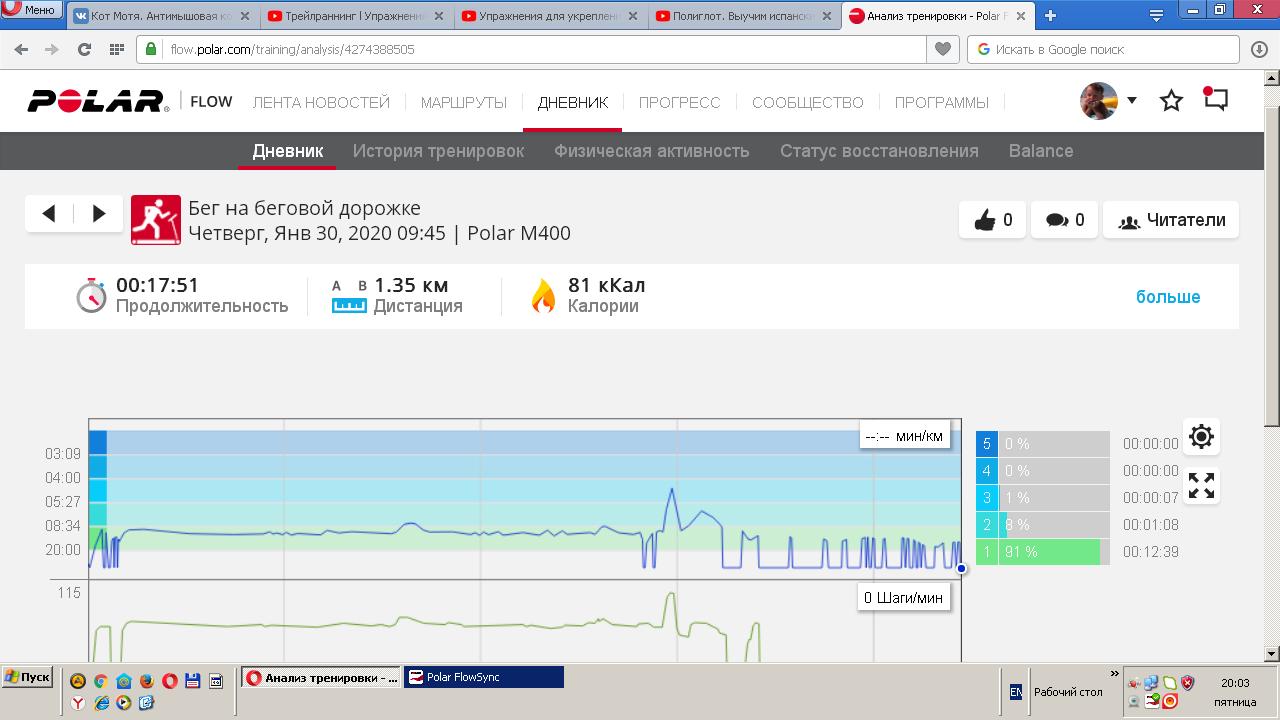Click the Polar logo
This screenshot has height=720, width=1280.
(98, 101)
